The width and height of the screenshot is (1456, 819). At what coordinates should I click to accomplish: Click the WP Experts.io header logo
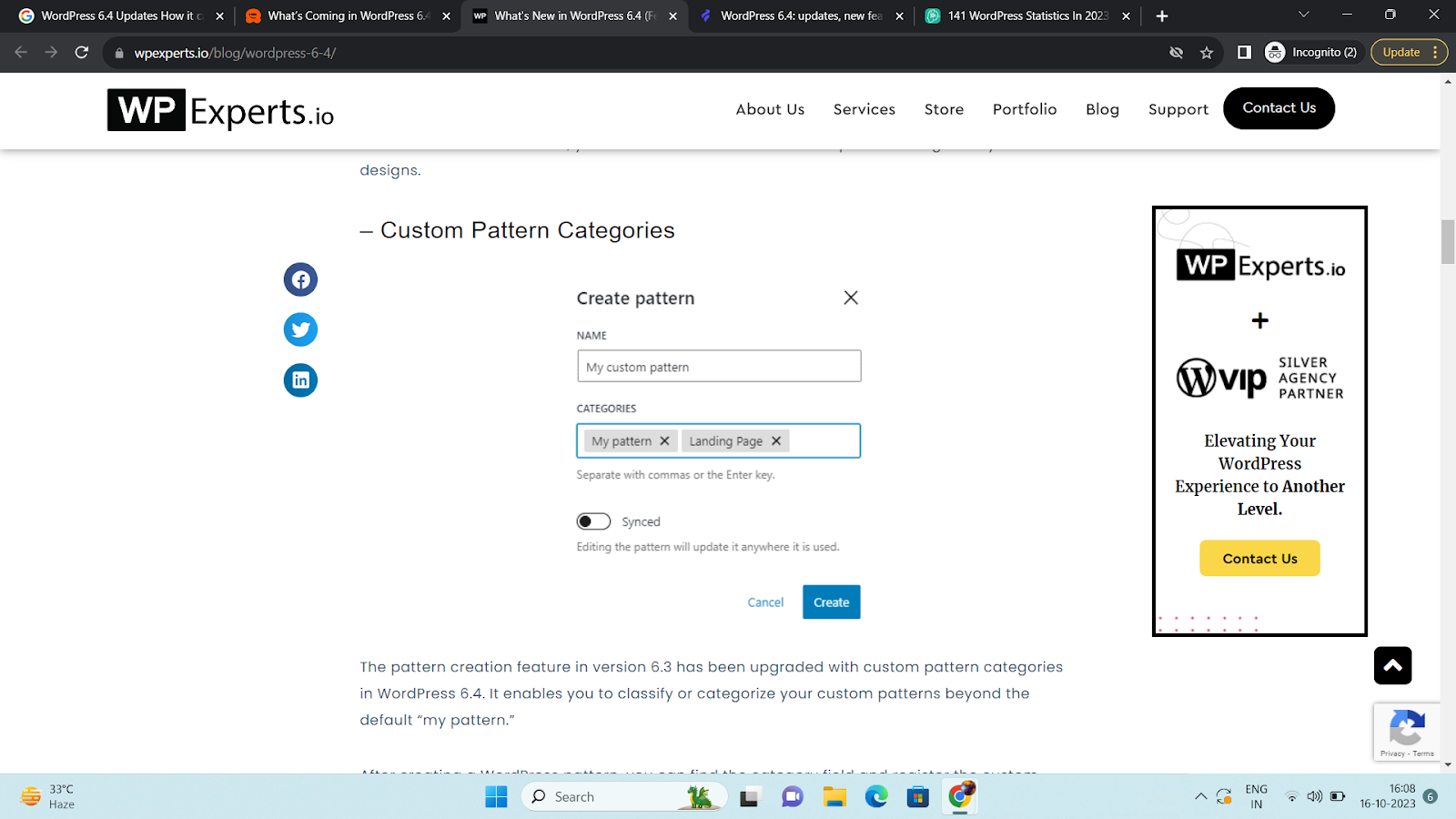coord(221,110)
